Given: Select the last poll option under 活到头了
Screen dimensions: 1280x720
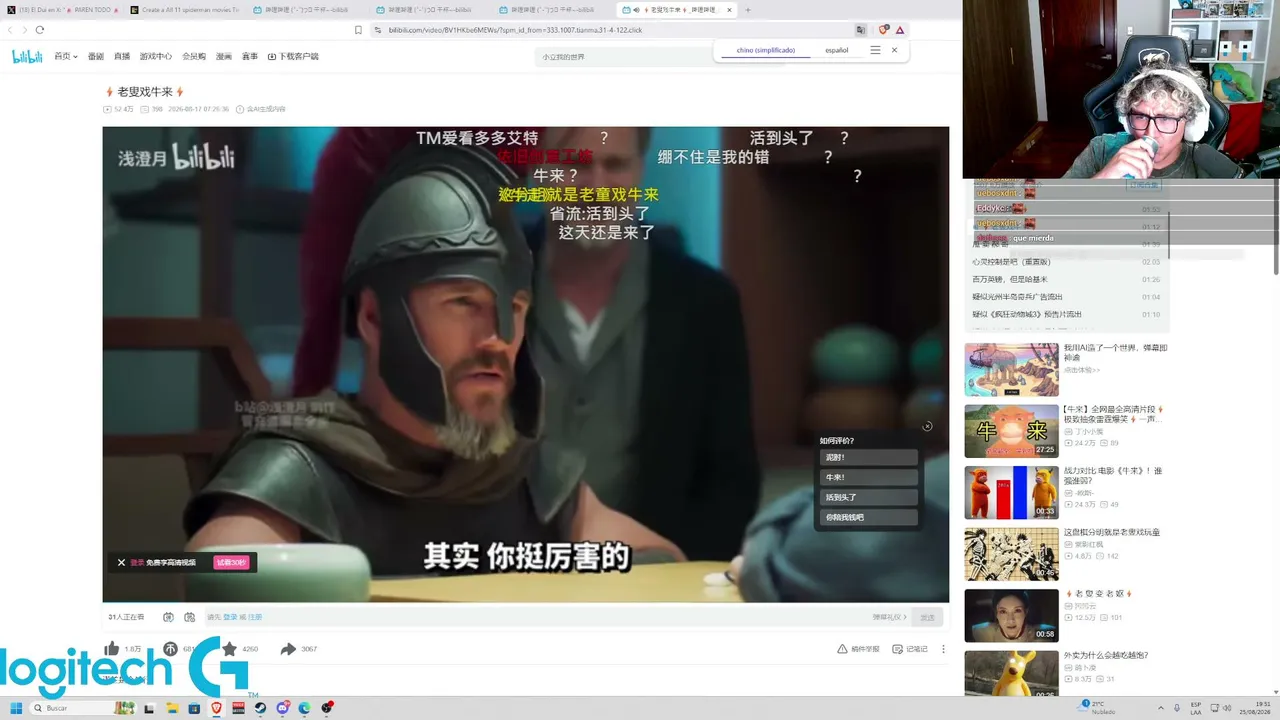Looking at the screenshot, I should tap(867, 517).
